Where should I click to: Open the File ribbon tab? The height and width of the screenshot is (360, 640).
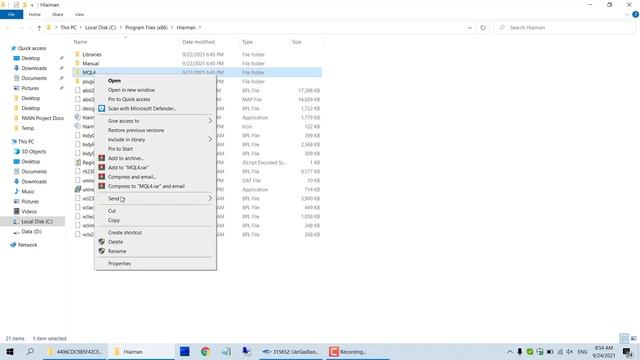coord(11,14)
